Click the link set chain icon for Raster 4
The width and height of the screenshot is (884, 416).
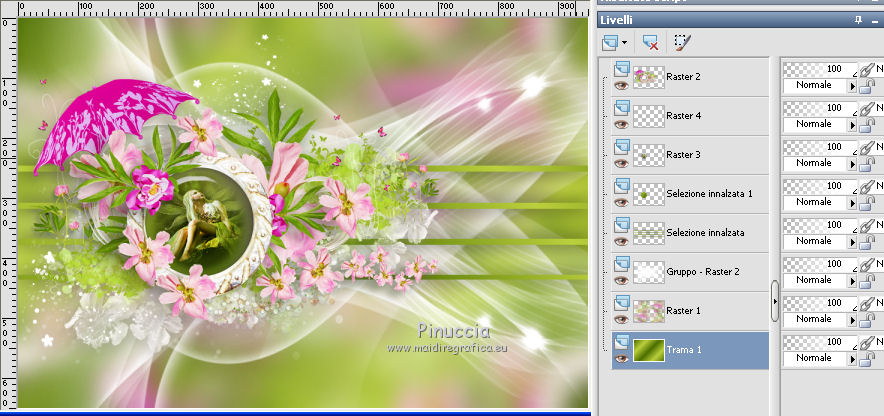(867, 108)
